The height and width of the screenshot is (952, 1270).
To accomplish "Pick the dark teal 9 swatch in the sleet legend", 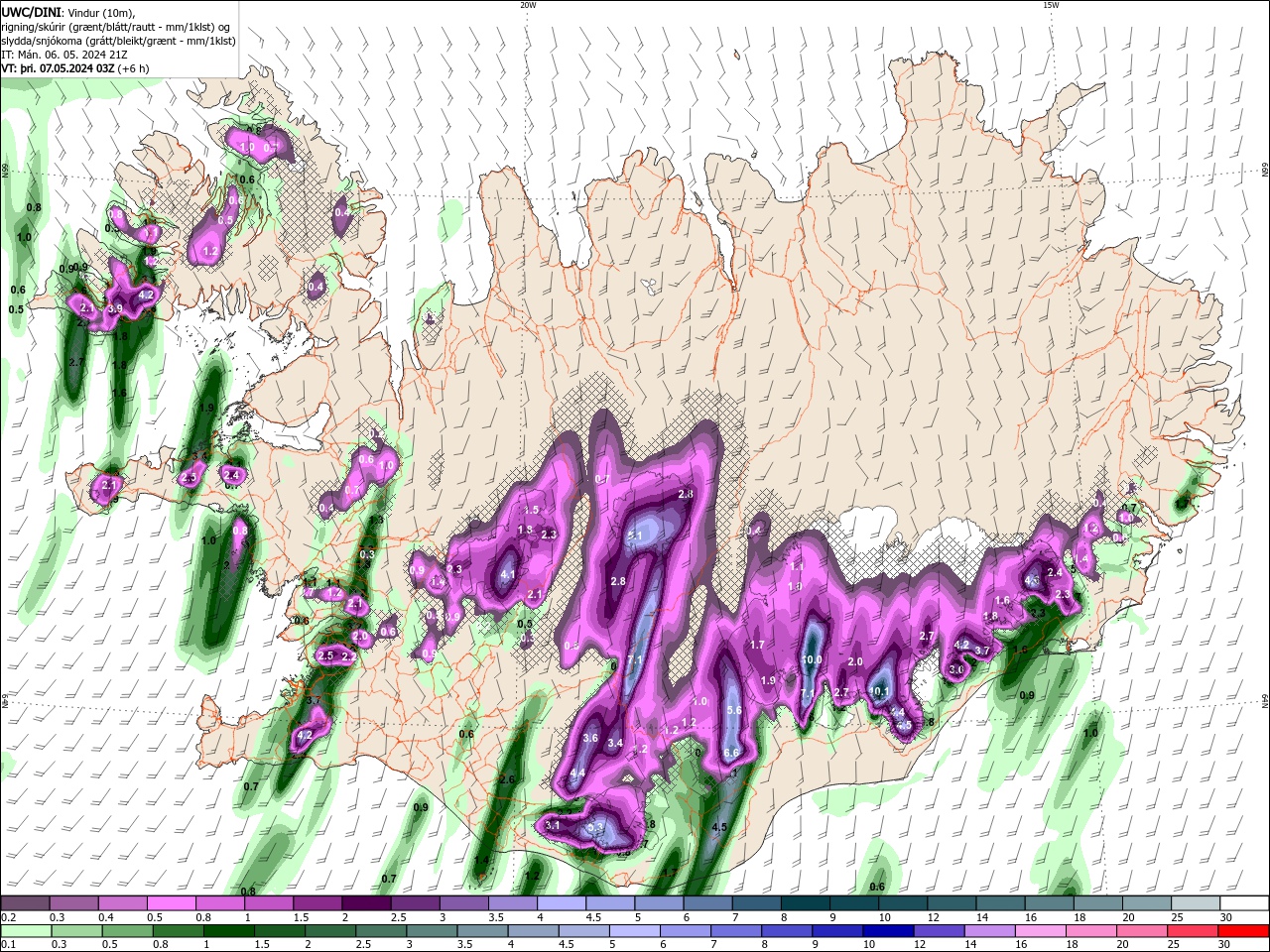I will [853, 903].
